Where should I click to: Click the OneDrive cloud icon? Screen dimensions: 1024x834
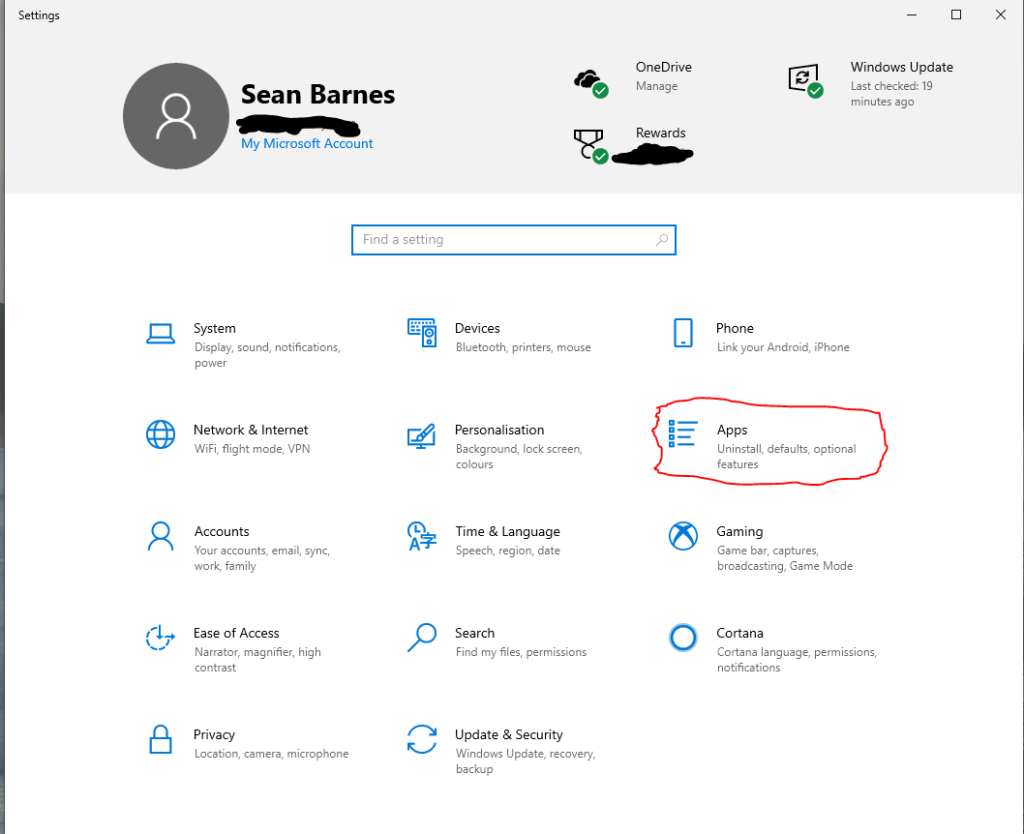pos(591,83)
